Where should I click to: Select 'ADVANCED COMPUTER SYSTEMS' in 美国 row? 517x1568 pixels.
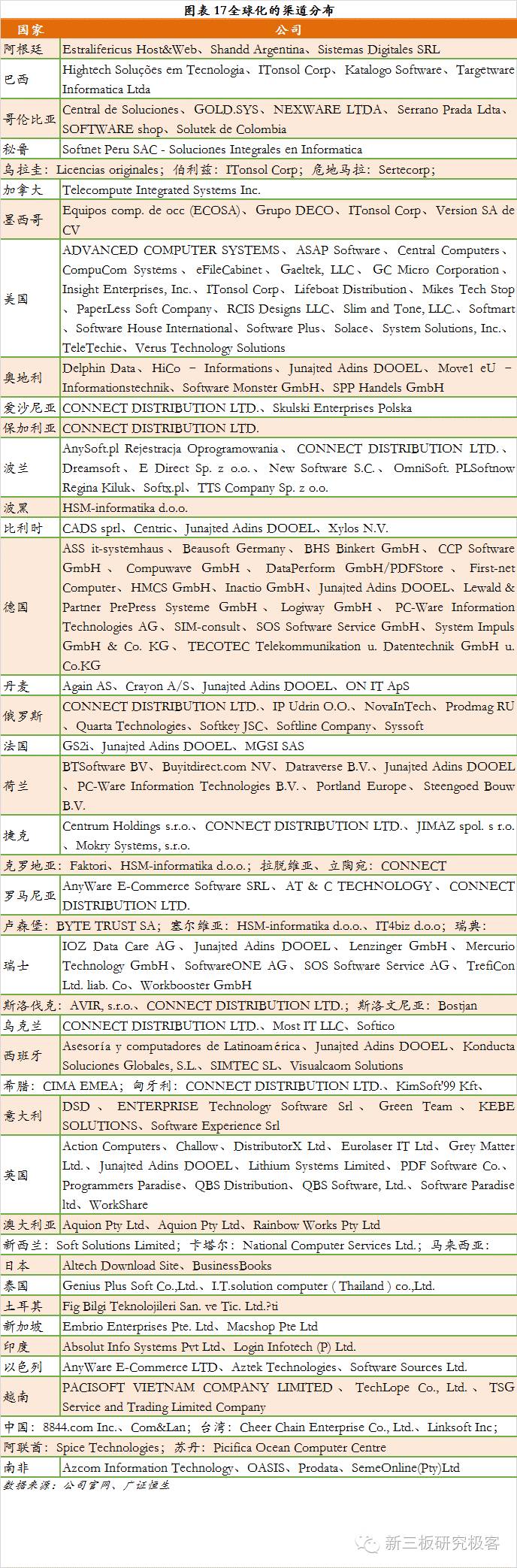pyautogui.click(x=171, y=250)
